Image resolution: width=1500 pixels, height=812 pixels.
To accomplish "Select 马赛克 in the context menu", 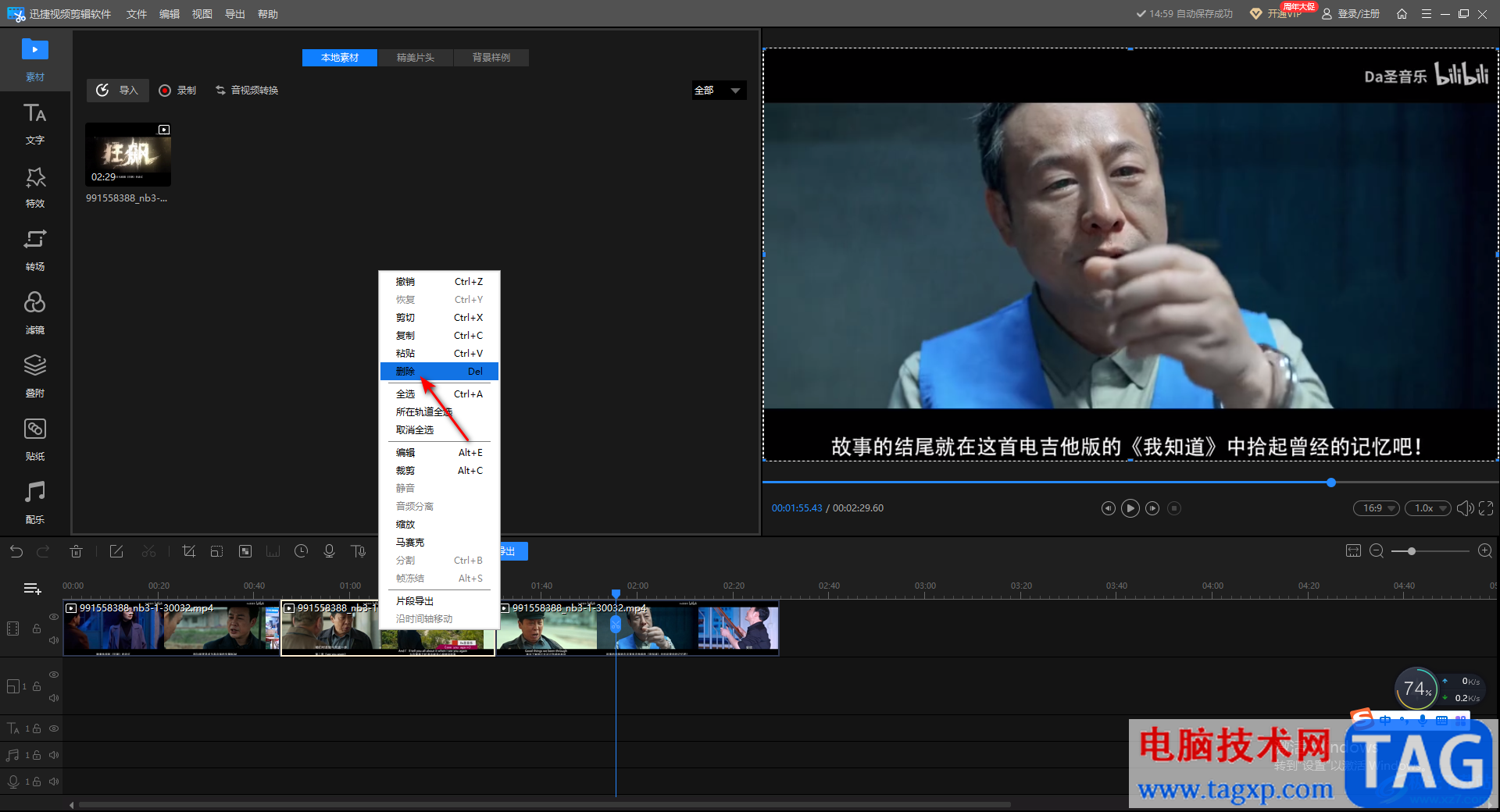I will [439, 543].
